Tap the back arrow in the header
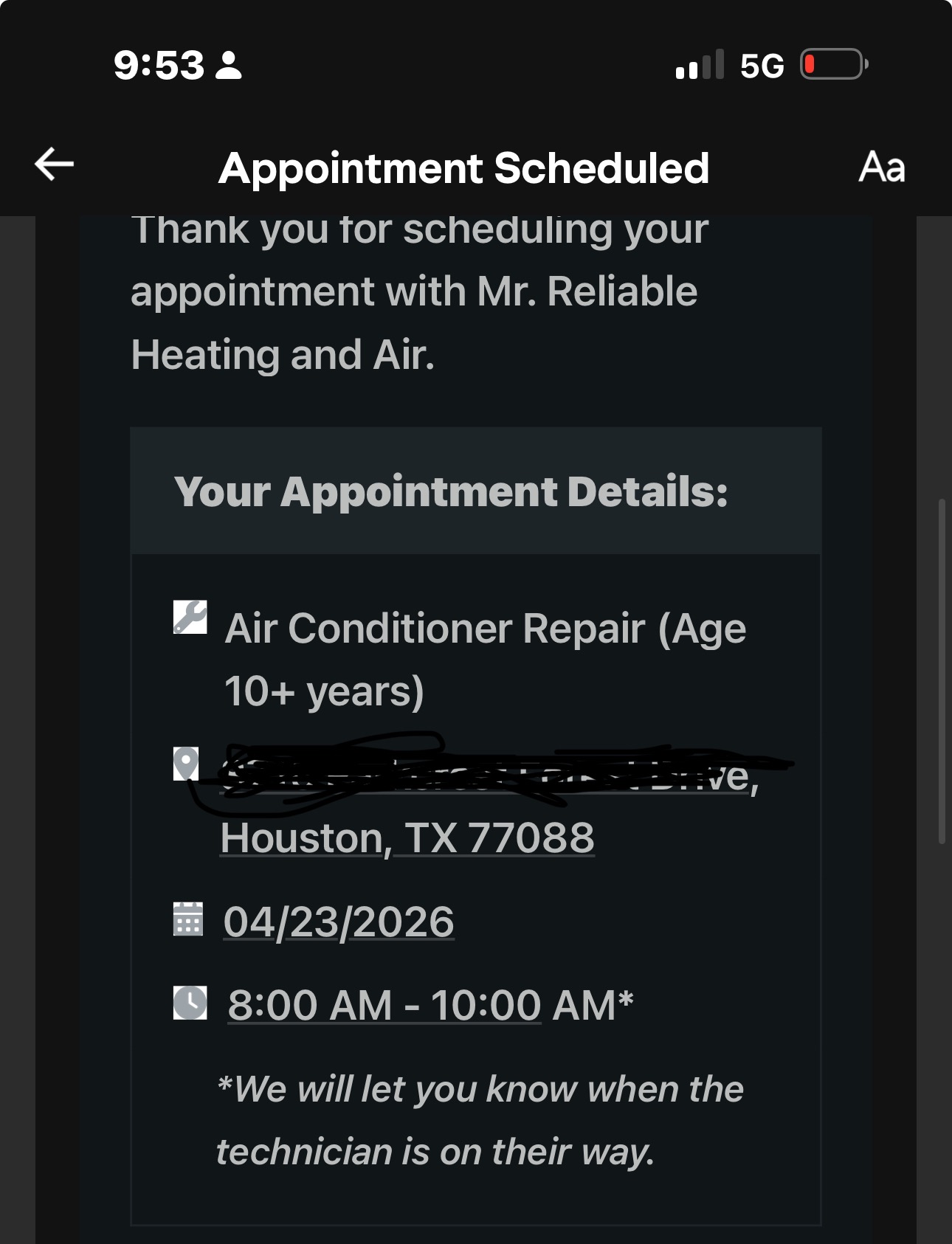The height and width of the screenshot is (1244, 952). point(55,164)
